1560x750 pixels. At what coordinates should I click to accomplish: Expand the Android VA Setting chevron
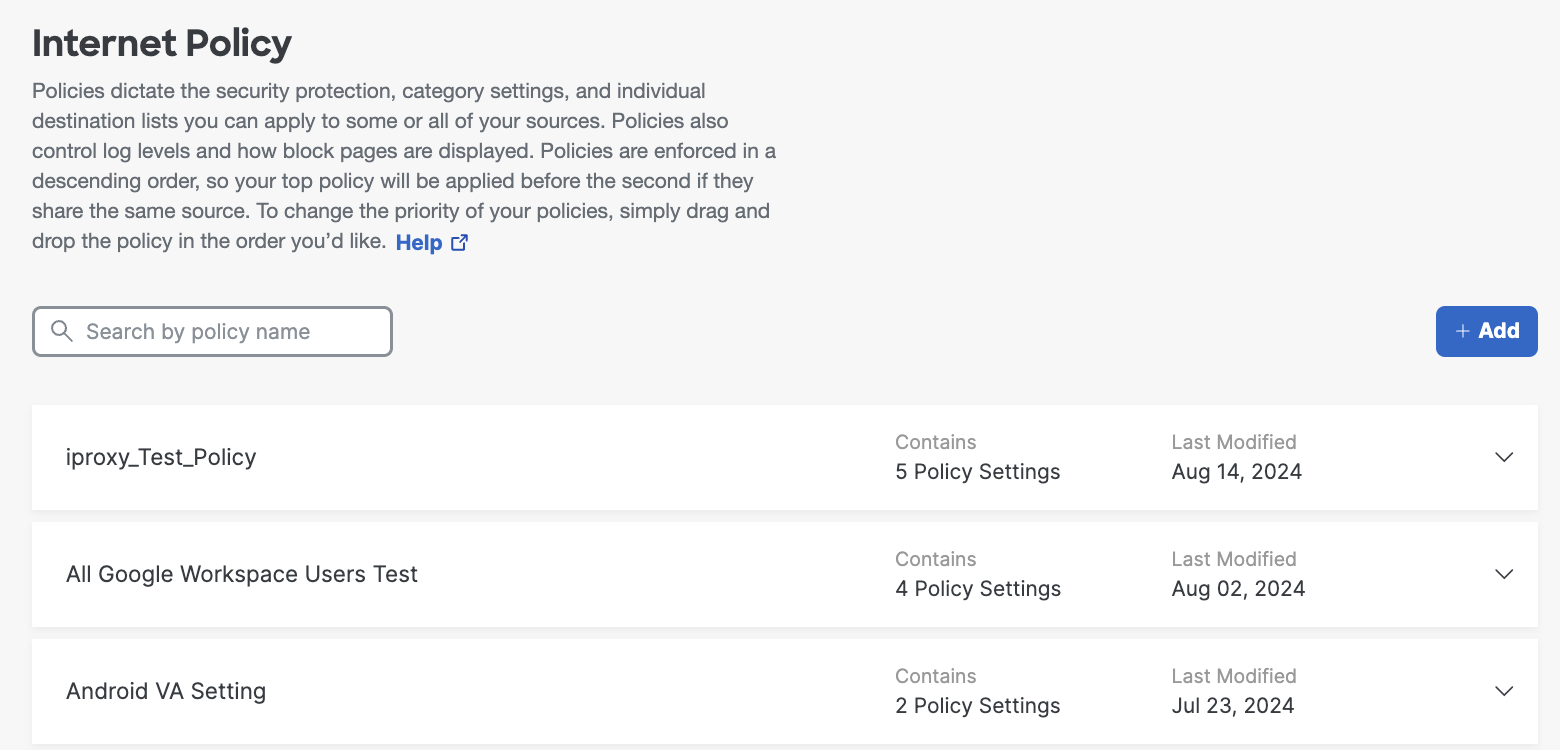click(x=1503, y=691)
